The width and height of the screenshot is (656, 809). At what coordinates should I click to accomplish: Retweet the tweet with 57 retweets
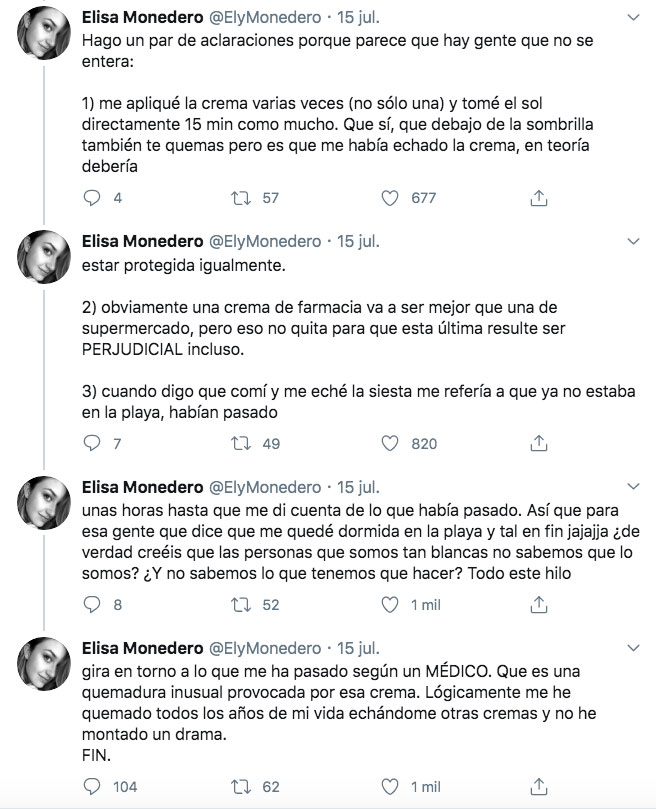point(241,198)
